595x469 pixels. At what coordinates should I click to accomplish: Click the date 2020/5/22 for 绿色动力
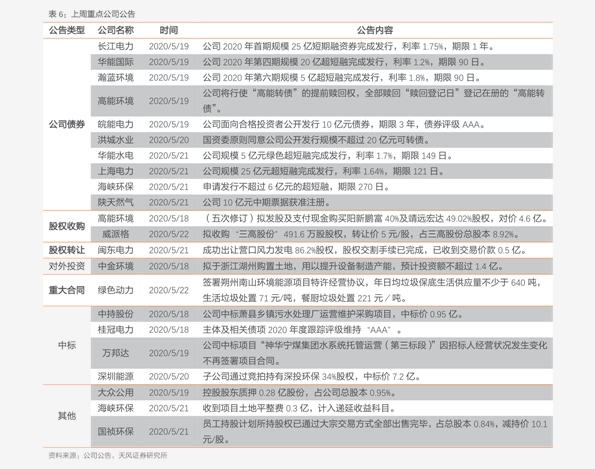point(169,290)
